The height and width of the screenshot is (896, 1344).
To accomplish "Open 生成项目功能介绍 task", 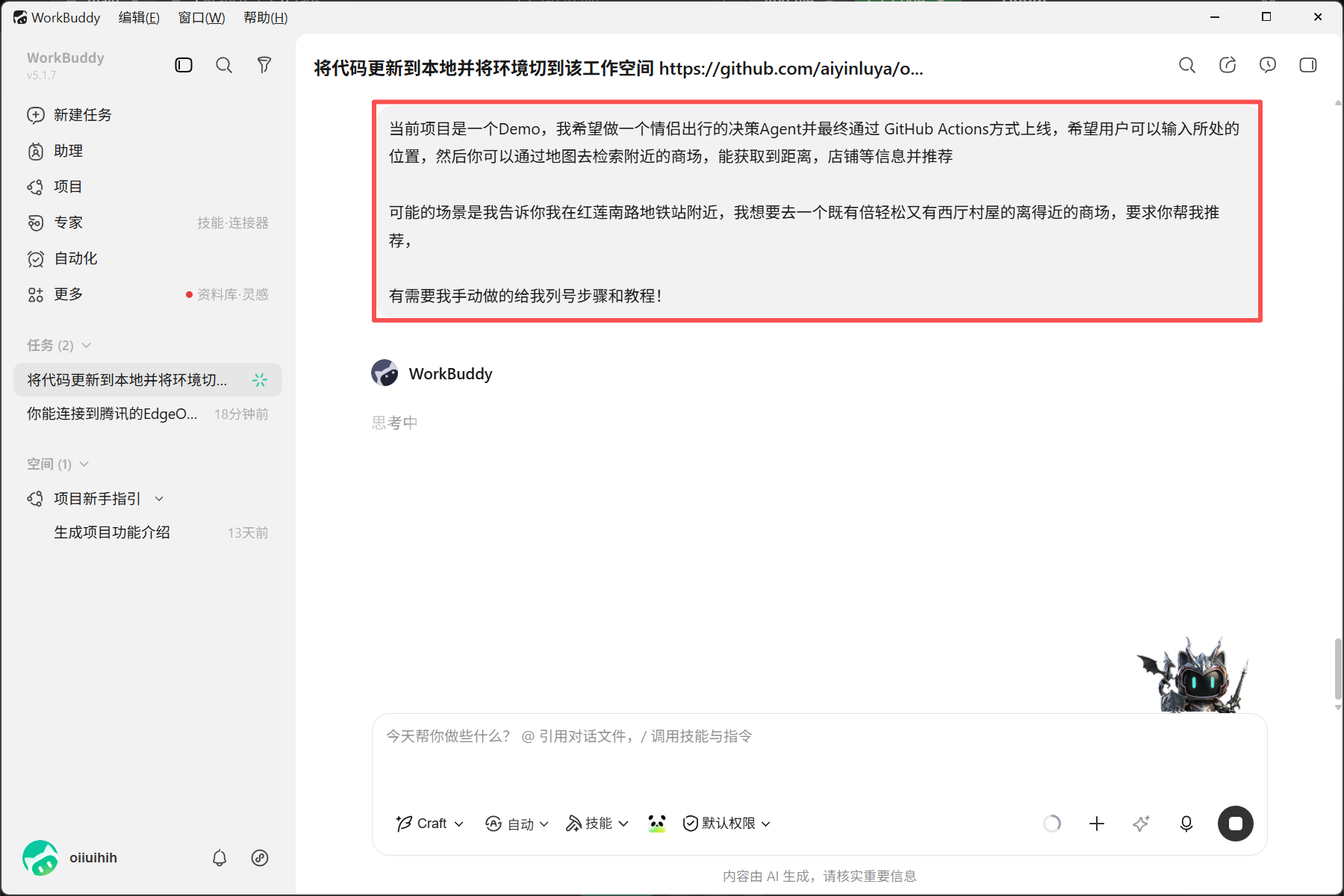I will (x=148, y=532).
